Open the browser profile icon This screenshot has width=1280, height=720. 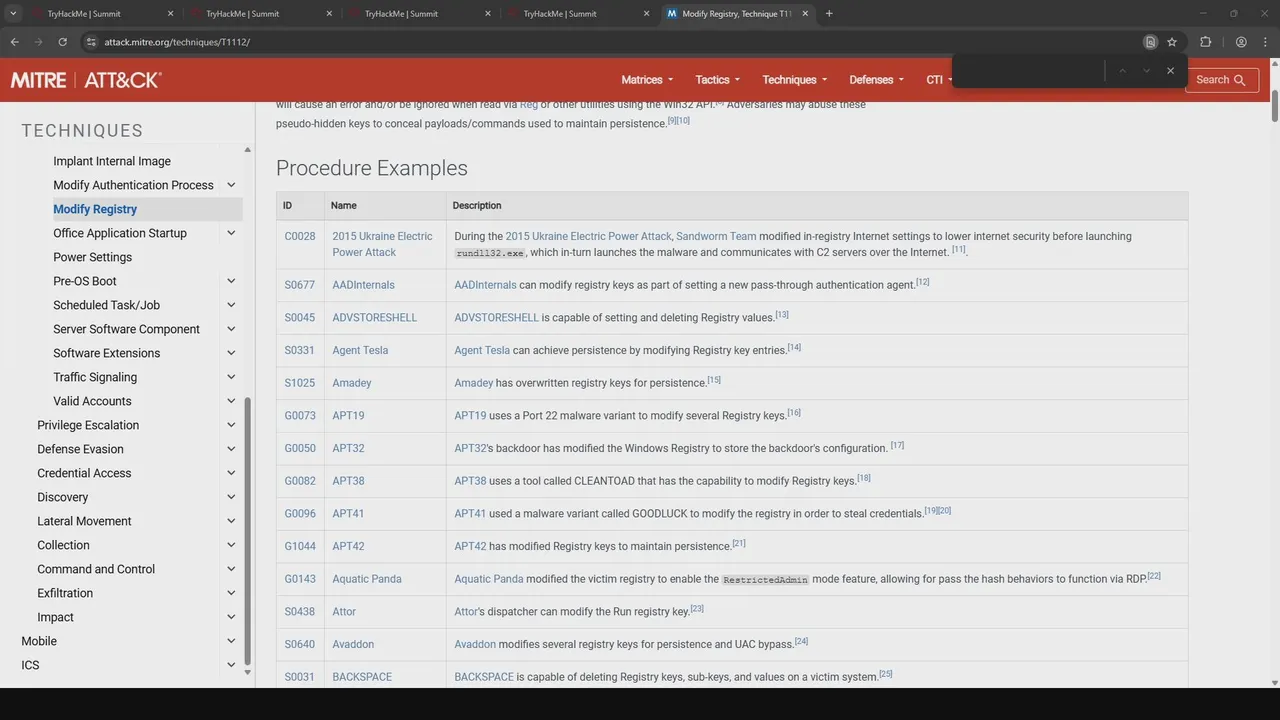pos(1241,42)
